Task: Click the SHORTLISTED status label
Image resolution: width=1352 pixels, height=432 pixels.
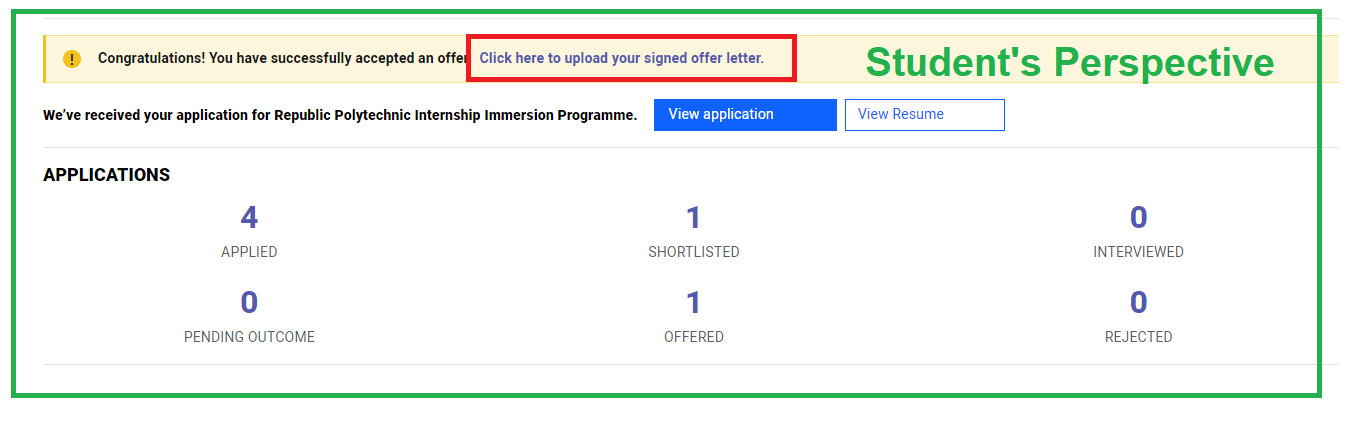Action: click(693, 252)
